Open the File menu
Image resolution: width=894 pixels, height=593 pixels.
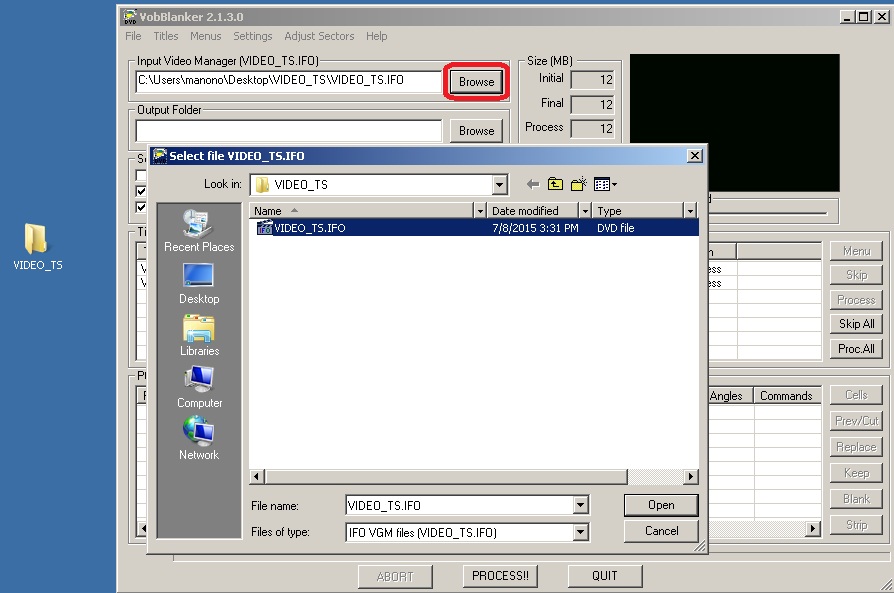point(133,36)
